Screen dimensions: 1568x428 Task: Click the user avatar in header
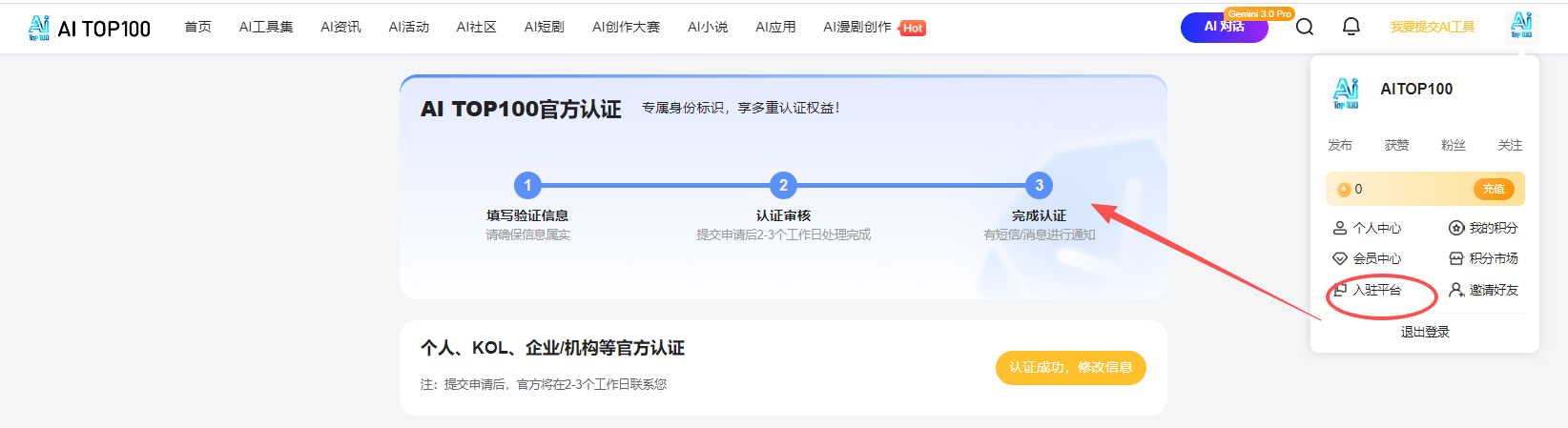pyautogui.click(x=1521, y=26)
